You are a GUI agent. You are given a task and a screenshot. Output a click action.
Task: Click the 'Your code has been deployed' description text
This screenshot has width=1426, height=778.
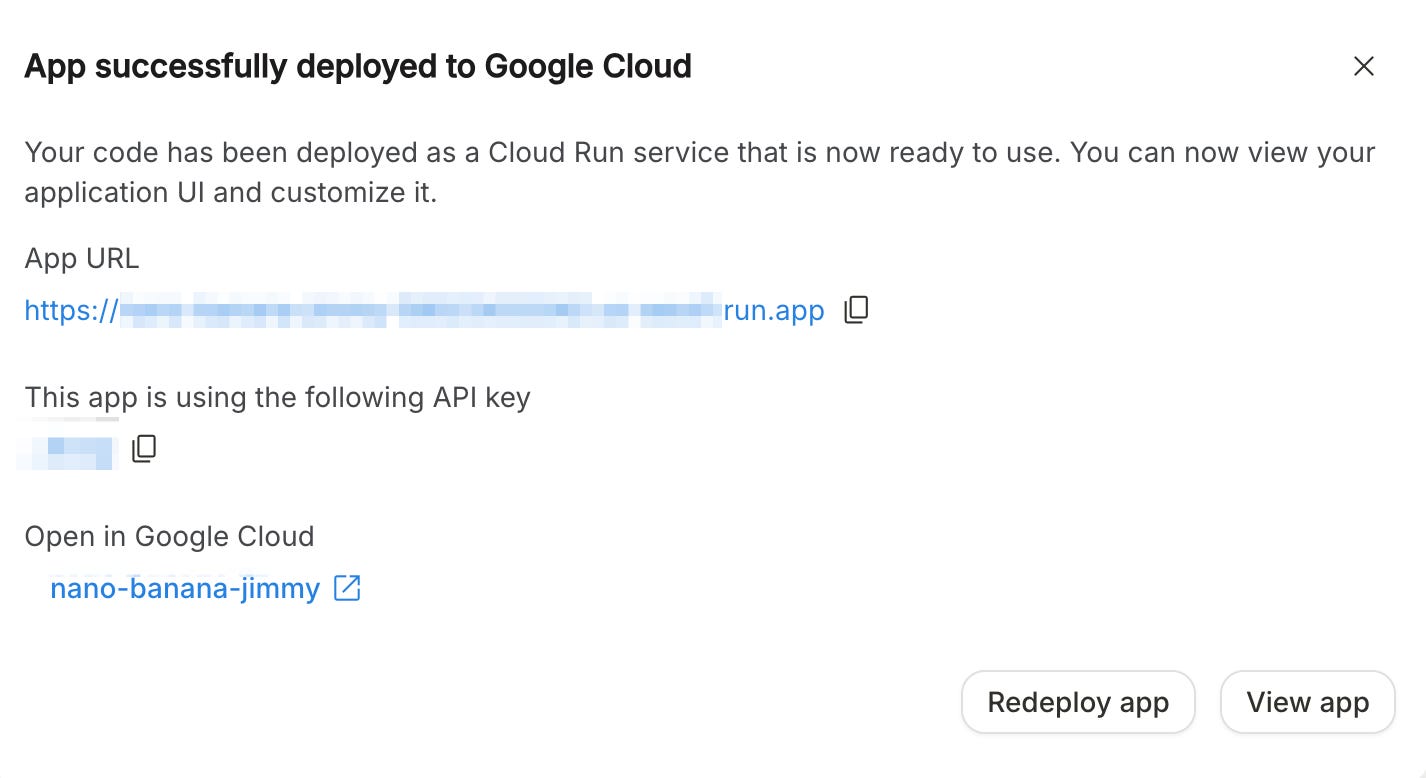[700, 172]
